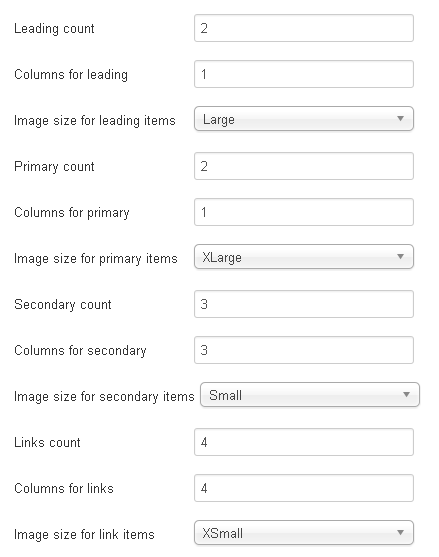
Task: Click the Image size for link items label
Action: pos(84,534)
